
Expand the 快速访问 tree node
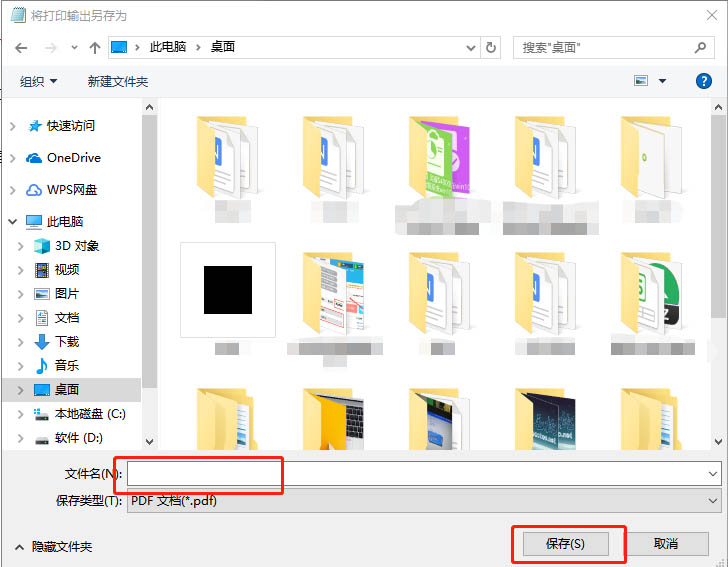point(12,126)
